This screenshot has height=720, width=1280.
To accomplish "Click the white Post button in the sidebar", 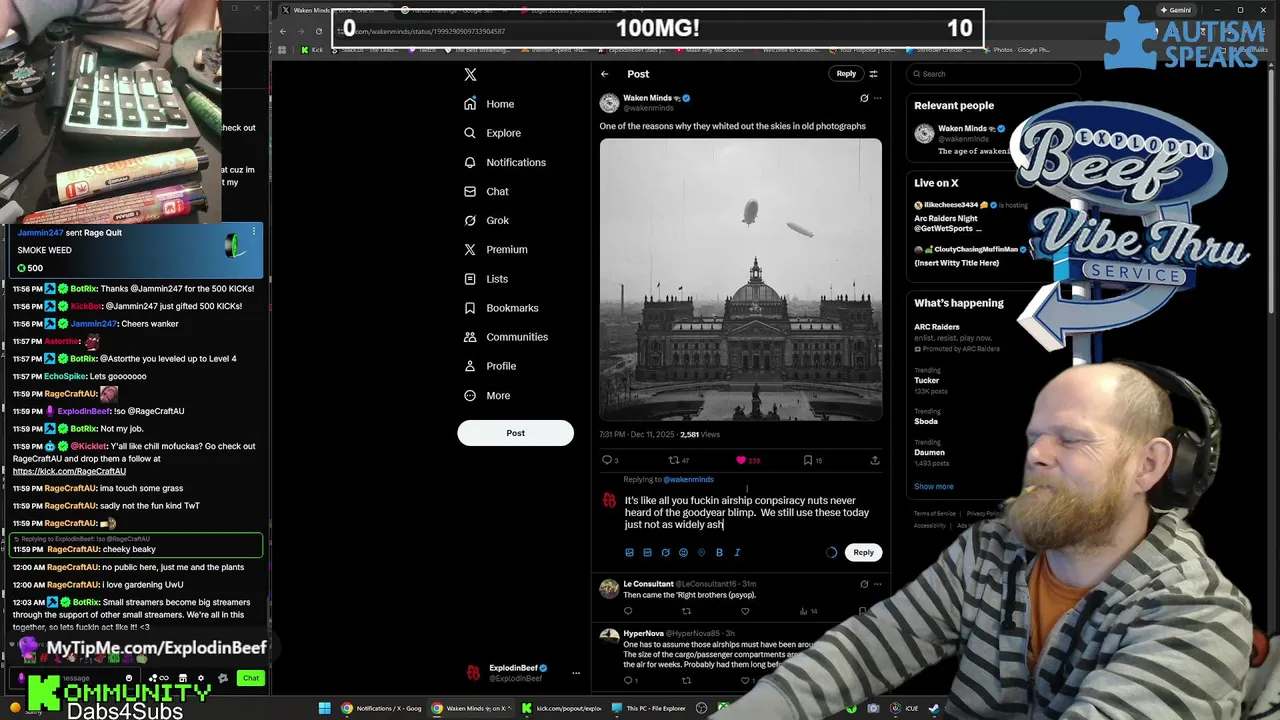I will [x=515, y=433].
